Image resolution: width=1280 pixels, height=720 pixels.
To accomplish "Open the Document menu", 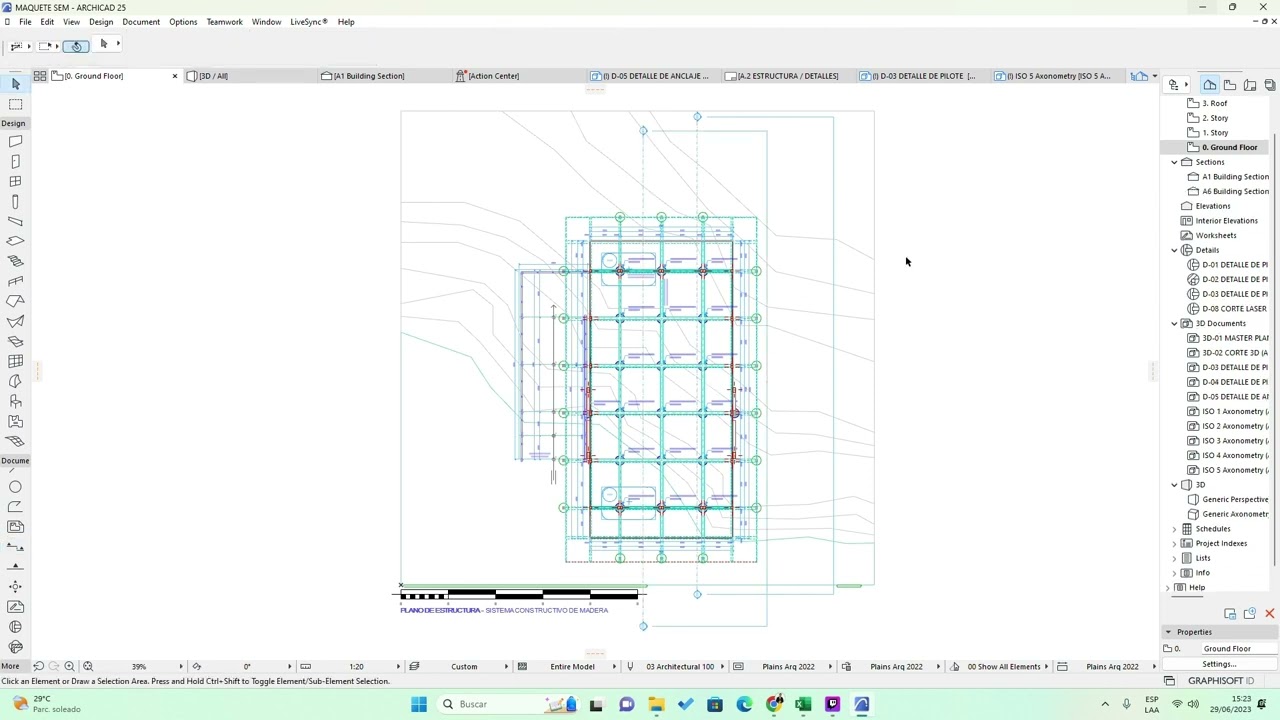I will (141, 22).
